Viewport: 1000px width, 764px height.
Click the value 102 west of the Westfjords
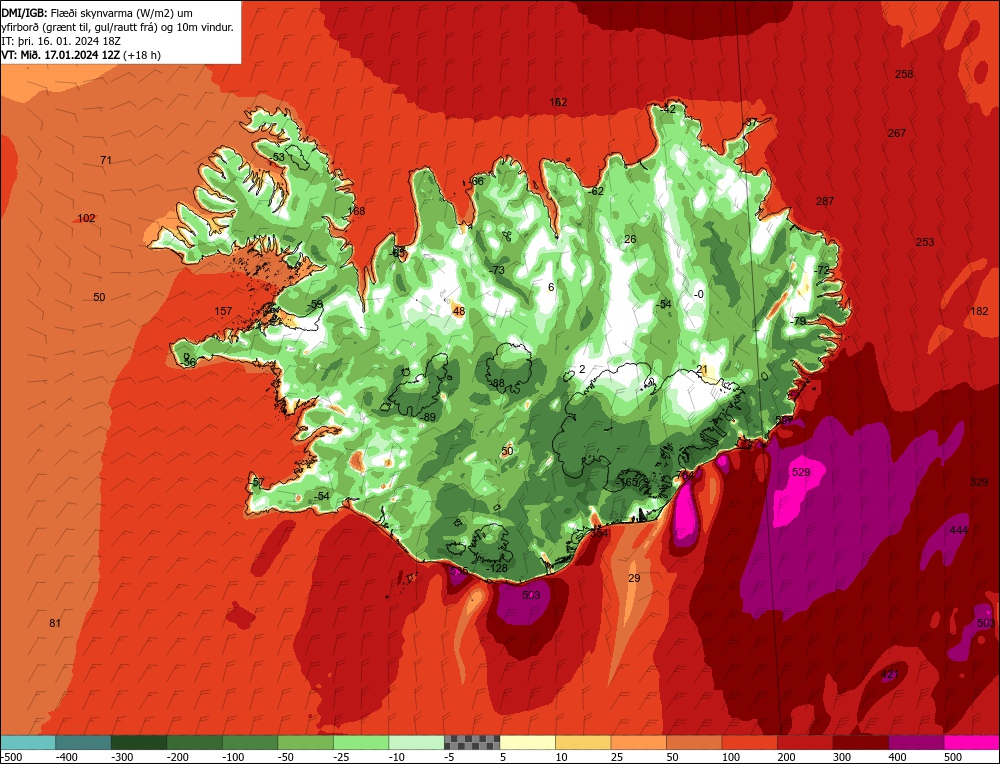pos(86,218)
